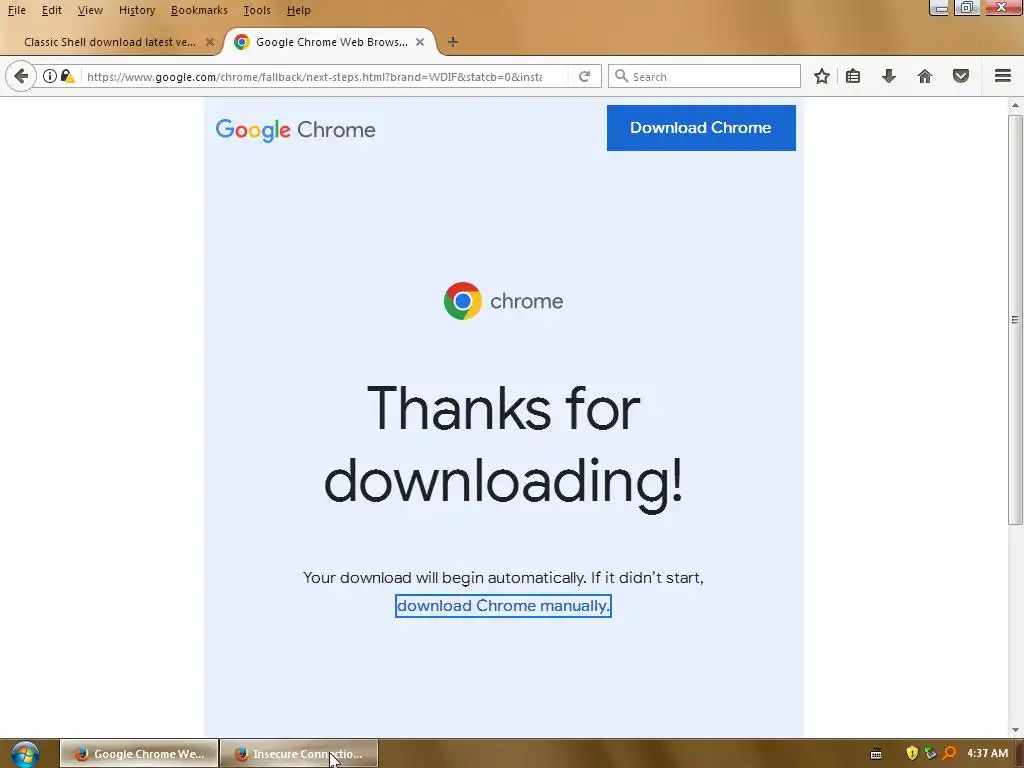Open the site information icon in the address bar
This screenshot has height=768, width=1024.
pyautogui.click(x=50, y=76)
